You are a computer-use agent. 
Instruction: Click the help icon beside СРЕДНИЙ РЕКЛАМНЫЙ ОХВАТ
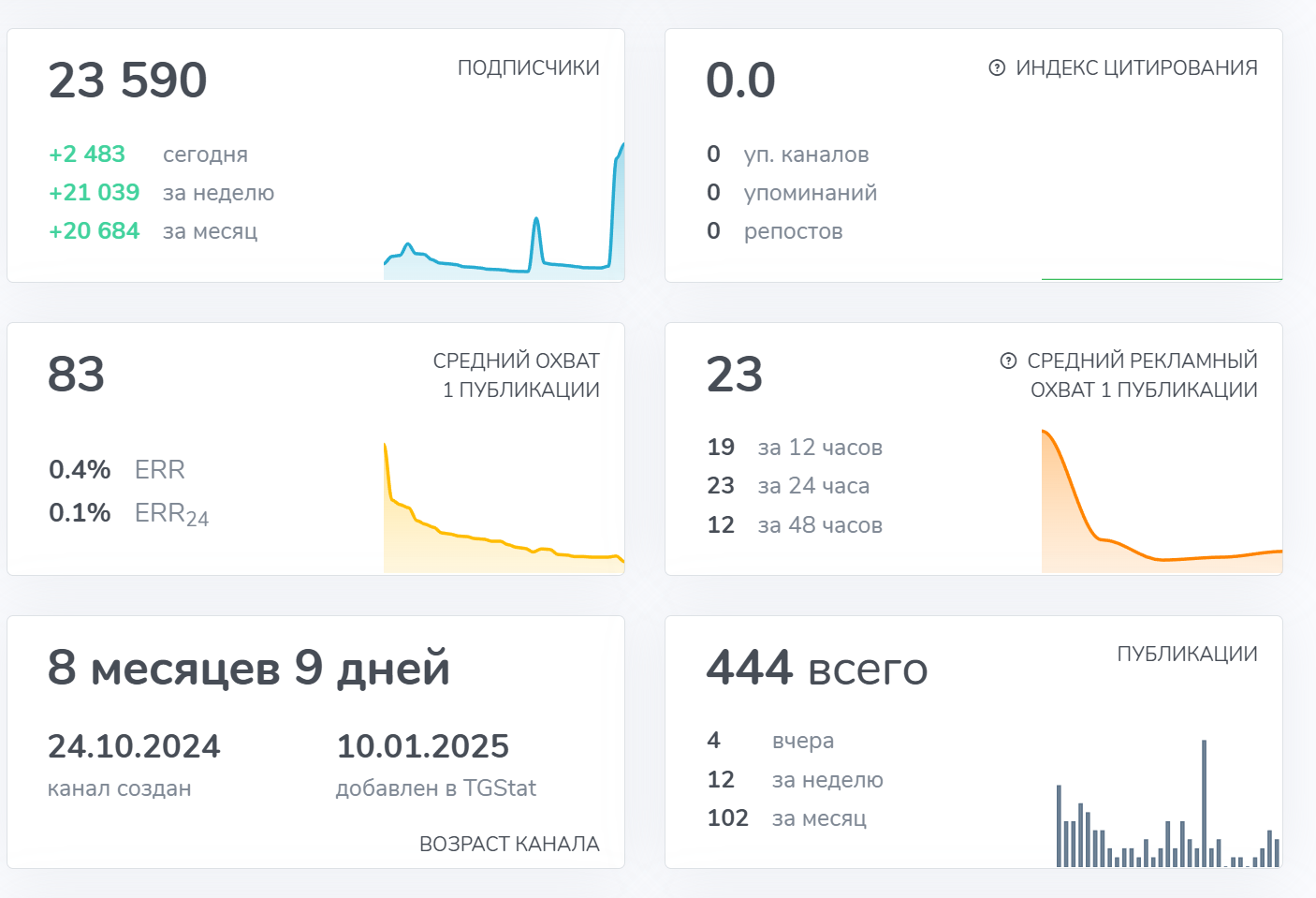point(1008,361)
